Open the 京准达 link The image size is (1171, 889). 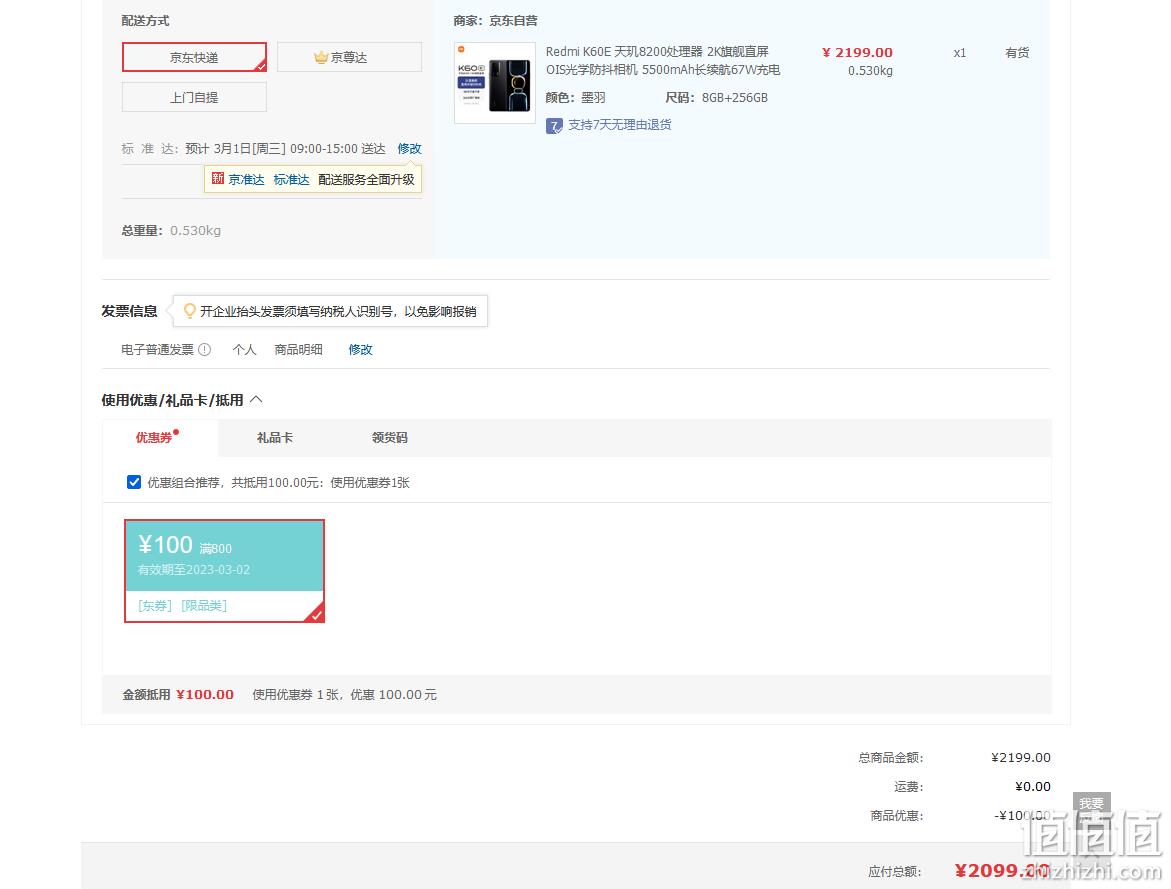click(246, 179)
